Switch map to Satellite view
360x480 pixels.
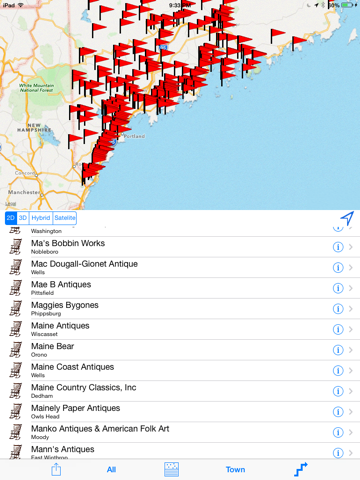click(x=65, y=218)
